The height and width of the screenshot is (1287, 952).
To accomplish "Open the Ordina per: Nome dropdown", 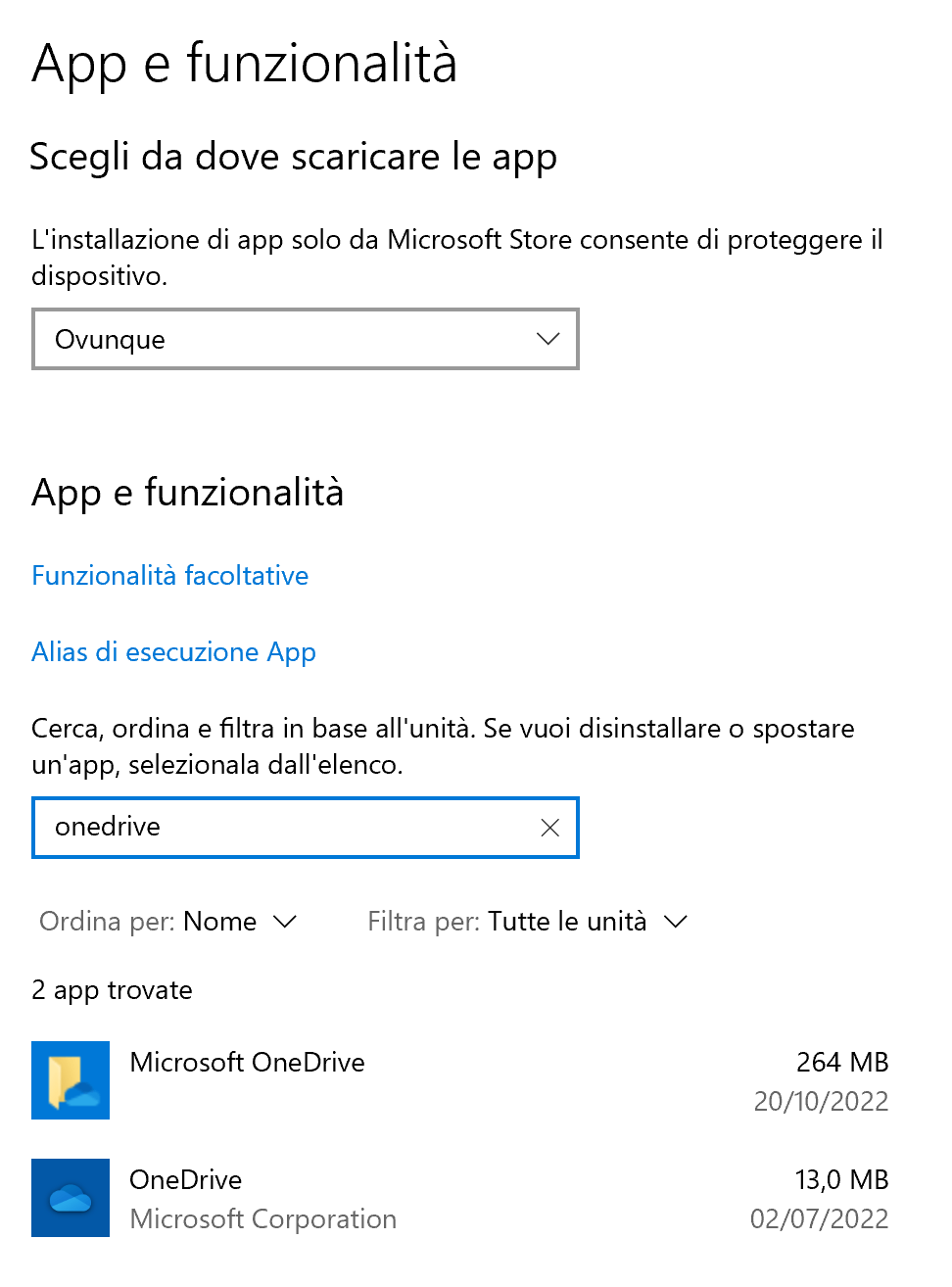I will 167,922.
